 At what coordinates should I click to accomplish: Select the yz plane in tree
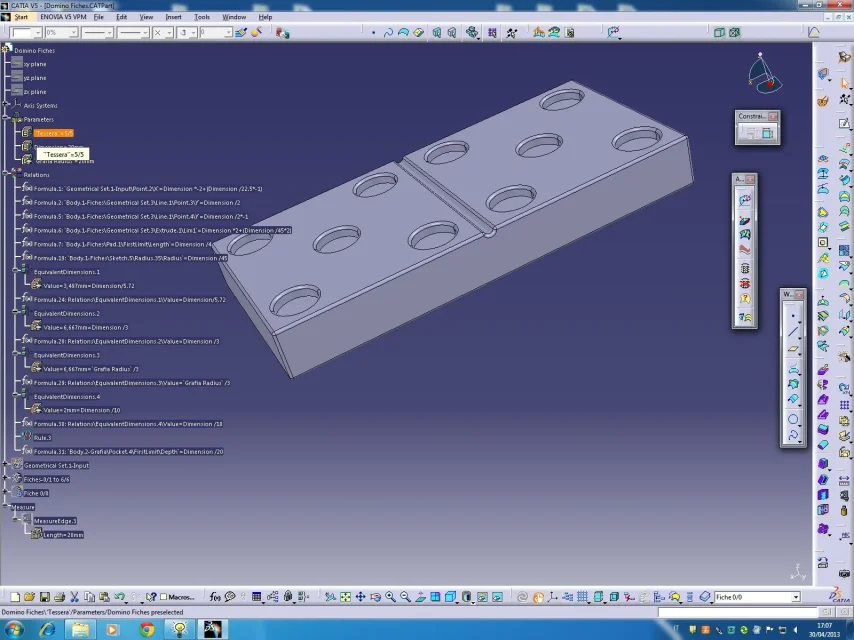[x=35, y=78]
